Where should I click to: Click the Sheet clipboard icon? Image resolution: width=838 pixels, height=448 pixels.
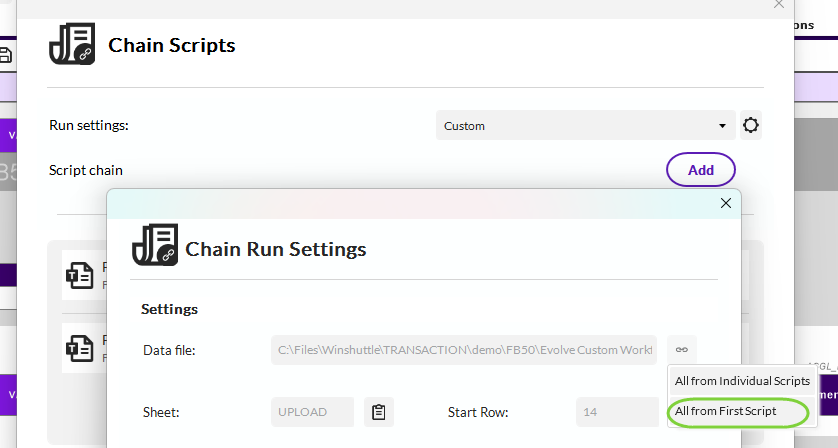coord(378,412)
